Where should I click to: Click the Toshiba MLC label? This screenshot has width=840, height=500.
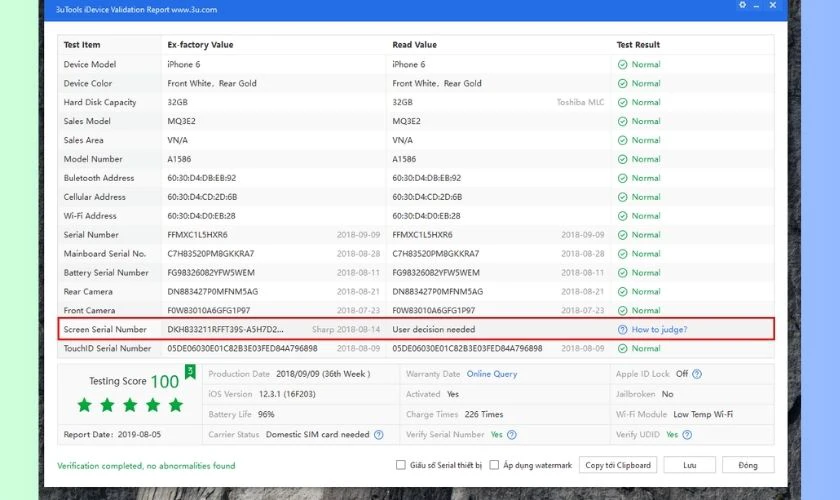coord(580,102)
